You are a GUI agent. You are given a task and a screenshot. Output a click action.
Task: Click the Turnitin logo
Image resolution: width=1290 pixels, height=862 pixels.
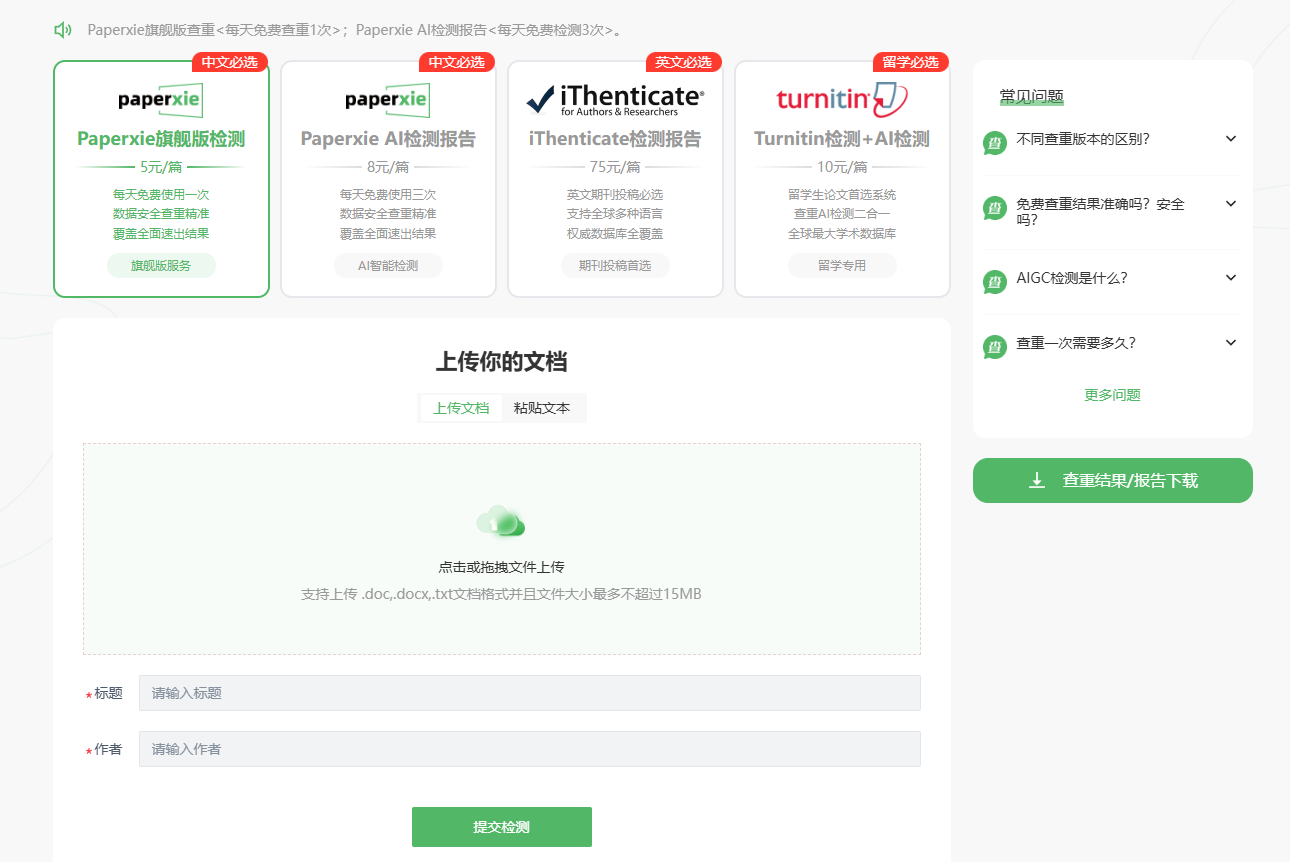point(842,99)
